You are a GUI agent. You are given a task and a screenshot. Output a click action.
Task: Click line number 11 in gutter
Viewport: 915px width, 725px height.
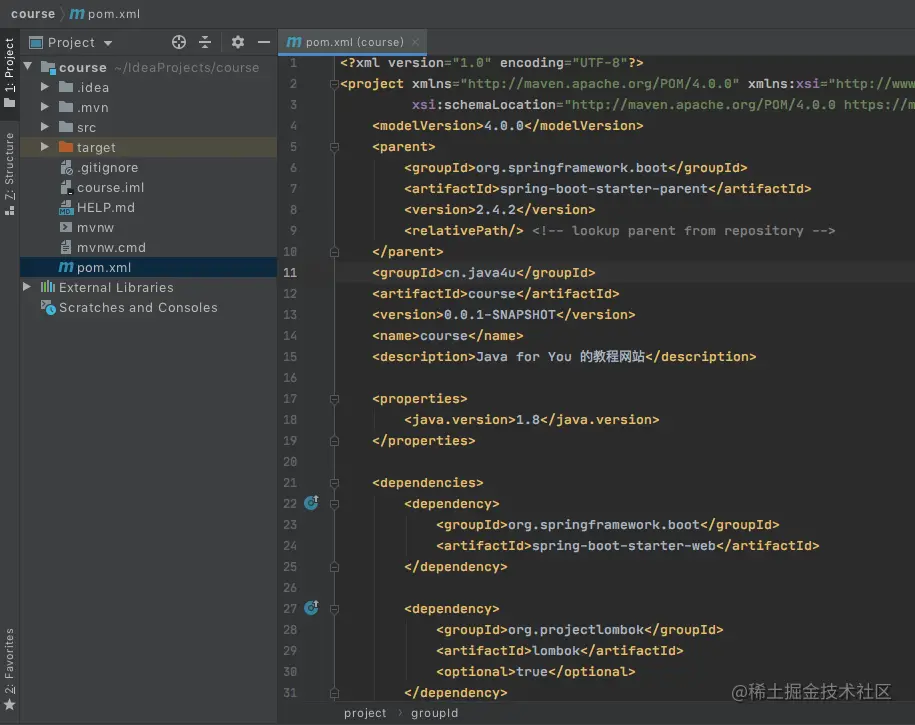tap(290, 273)
